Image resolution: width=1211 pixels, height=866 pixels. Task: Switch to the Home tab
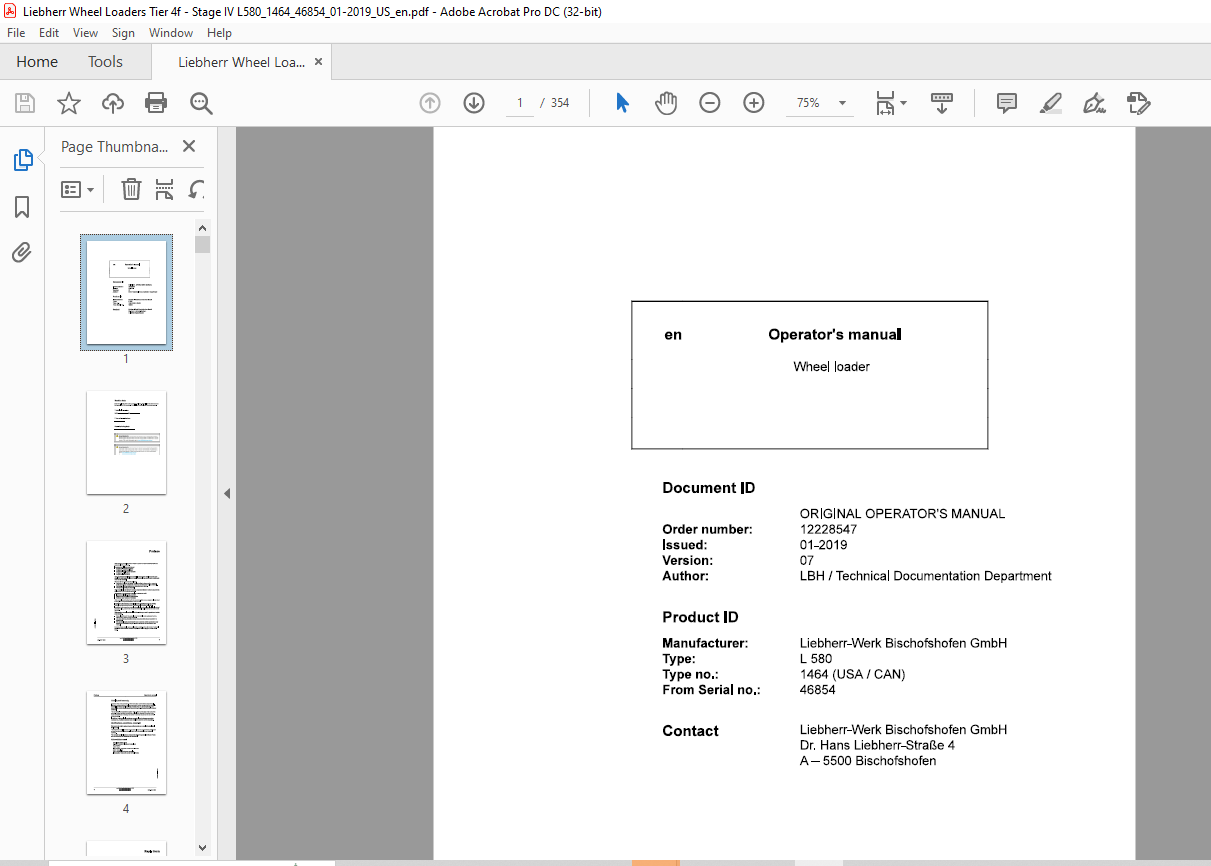click(37, 61)
